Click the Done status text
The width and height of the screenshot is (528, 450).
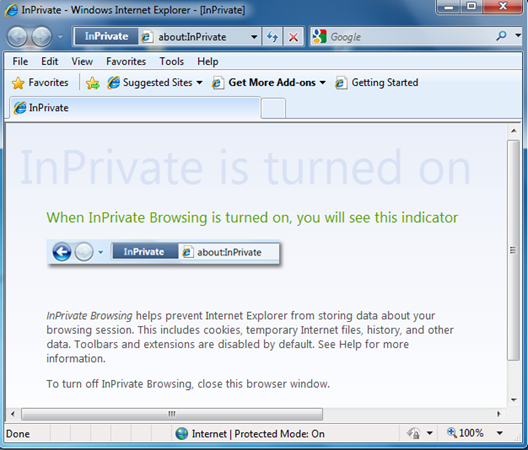[18, 434]
